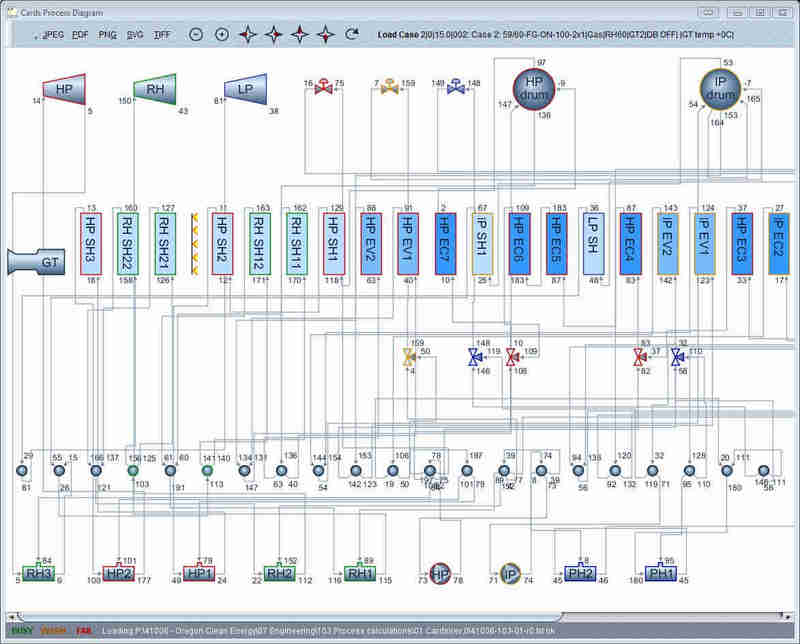
Task: Click the horizontal scrollbar thumb
Action: coord(289,616)
